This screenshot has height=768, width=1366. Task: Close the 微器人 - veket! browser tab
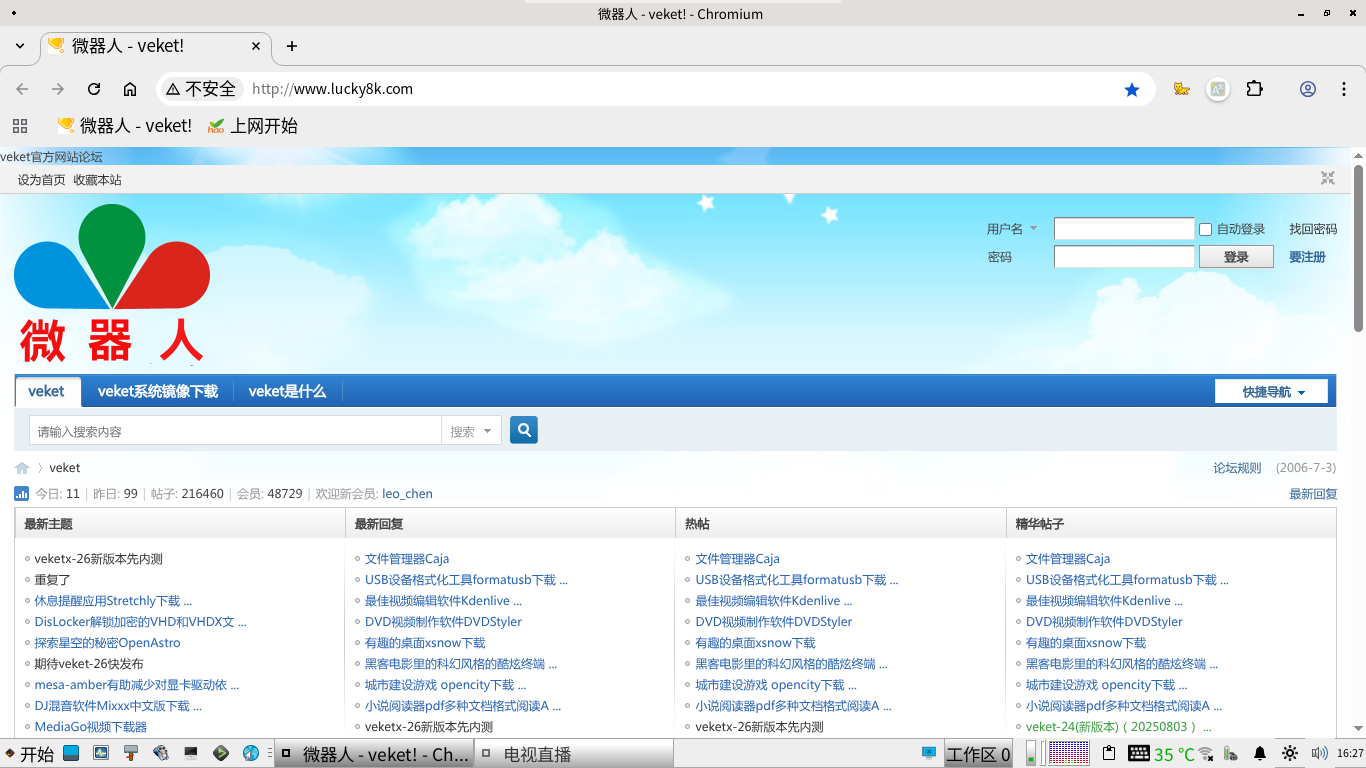tap(256, 46)
